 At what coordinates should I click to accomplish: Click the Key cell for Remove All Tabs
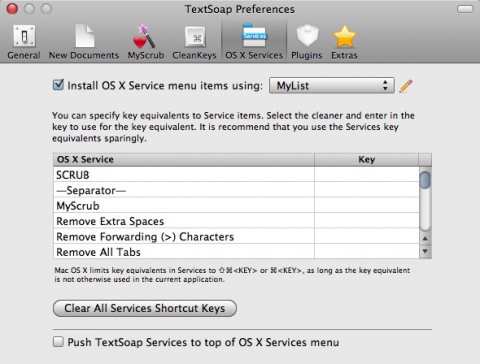click(367, 251)
